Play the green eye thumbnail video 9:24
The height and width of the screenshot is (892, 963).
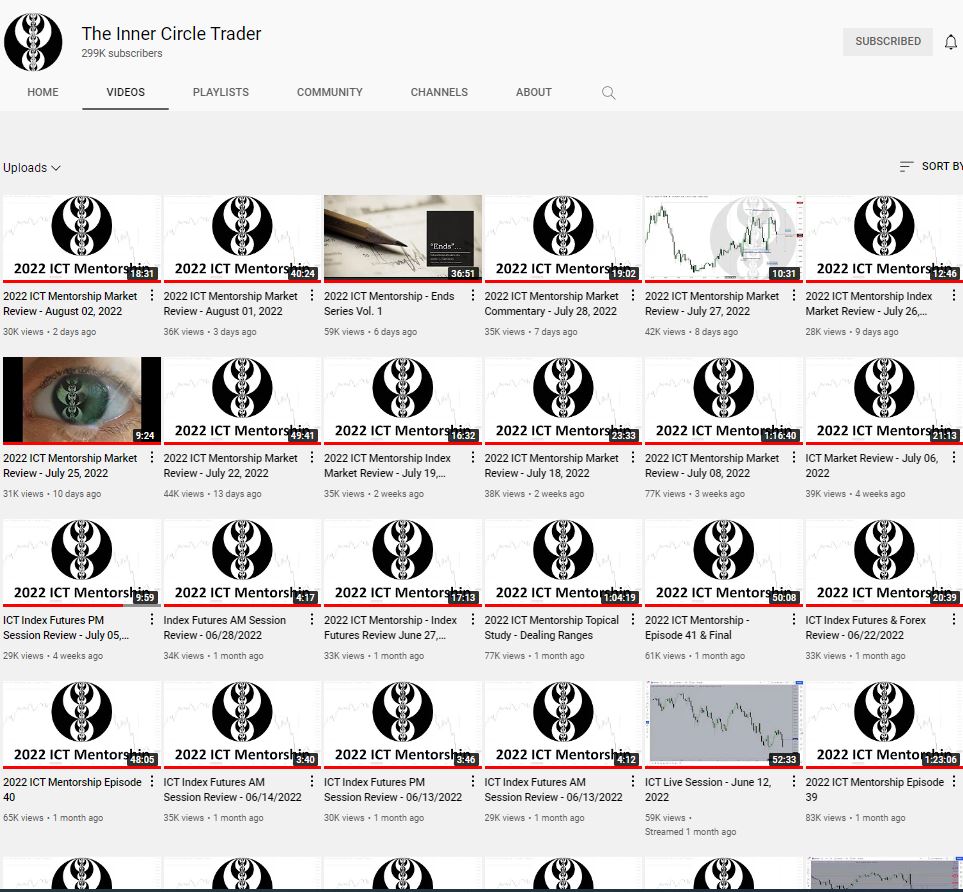82,401
